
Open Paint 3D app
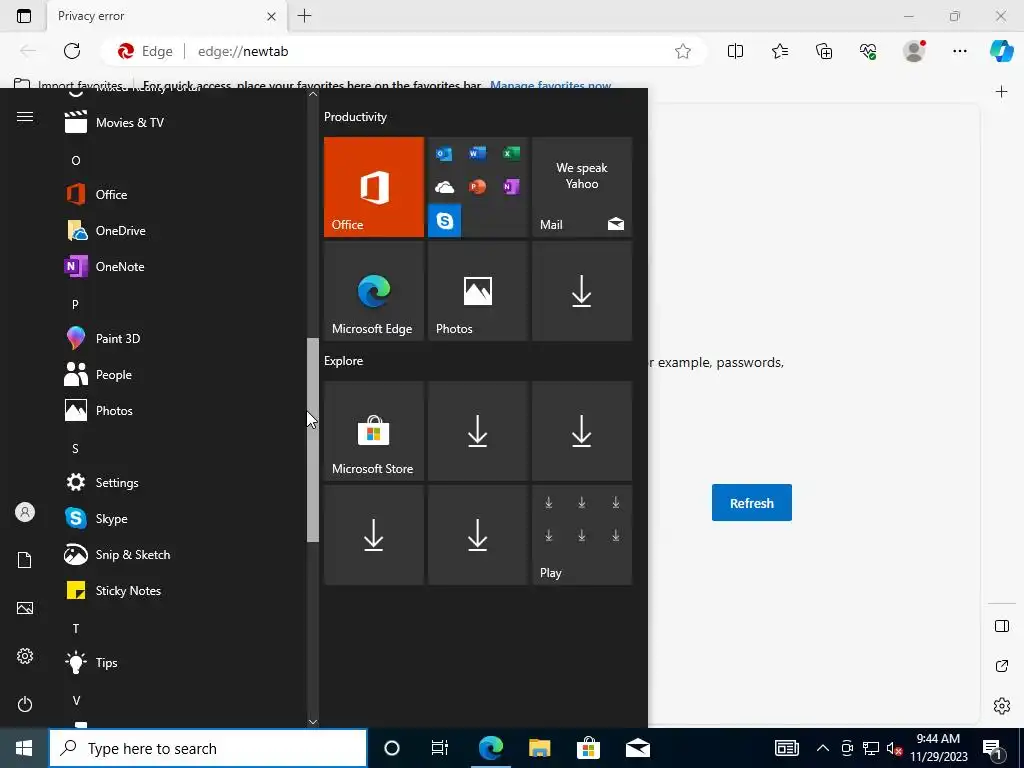176,338
